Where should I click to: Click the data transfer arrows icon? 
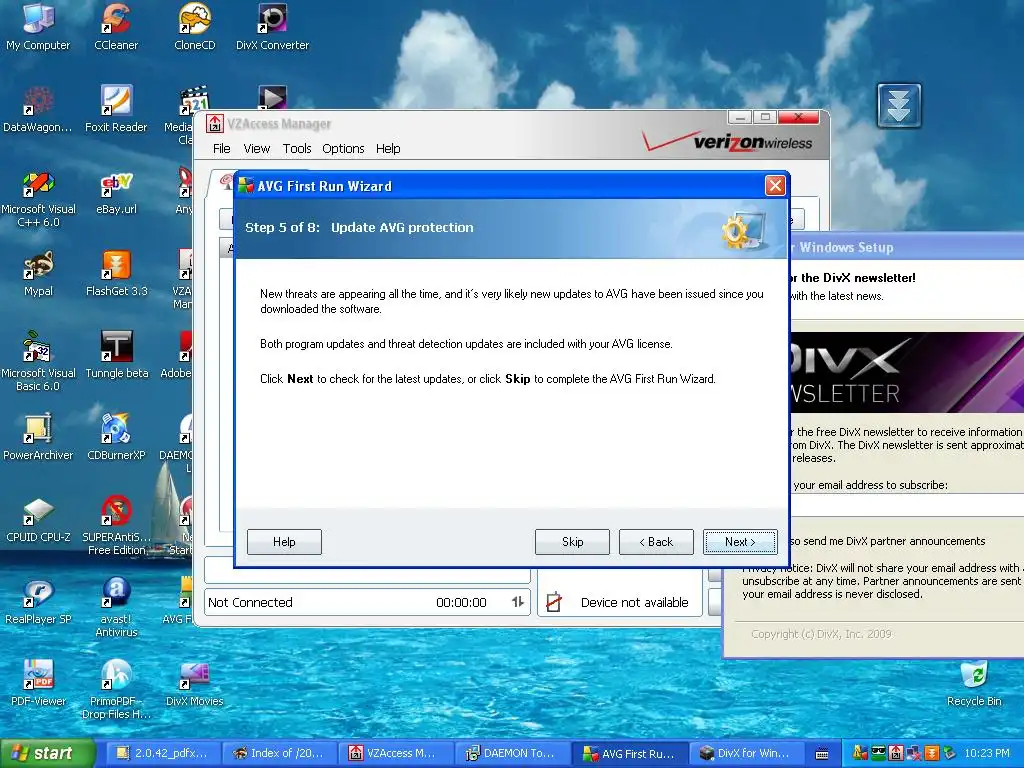(518, 602)
